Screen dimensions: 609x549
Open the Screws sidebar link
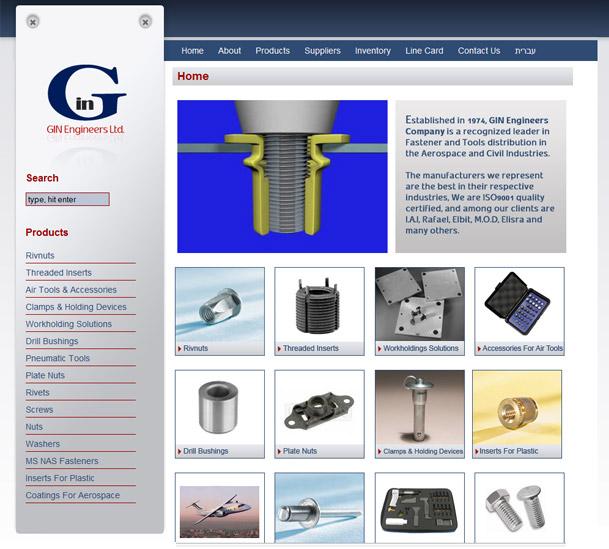pyautogui.click(x=39, y=409)
